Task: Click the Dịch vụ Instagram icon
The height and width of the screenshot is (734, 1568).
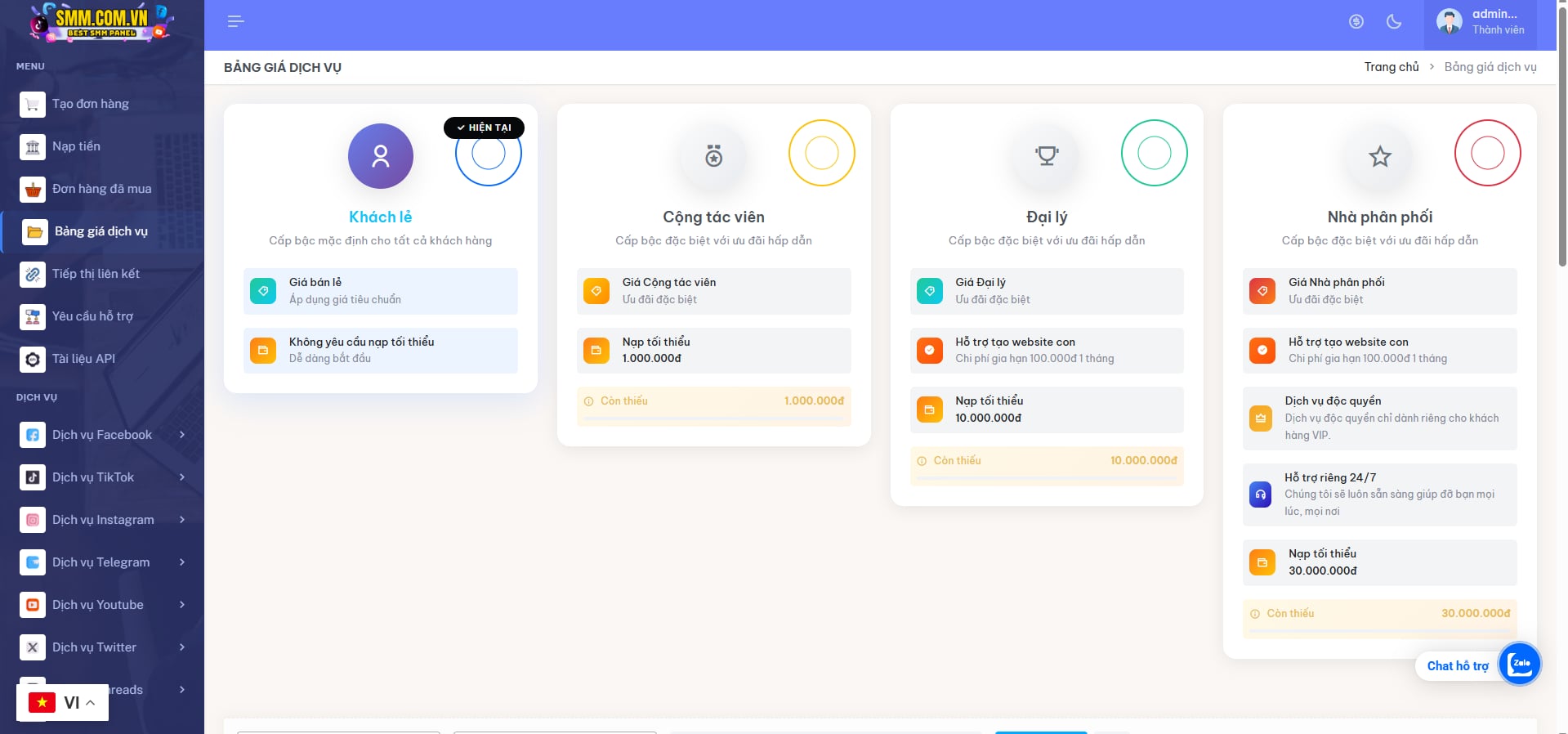Action: tap(33, 520)
